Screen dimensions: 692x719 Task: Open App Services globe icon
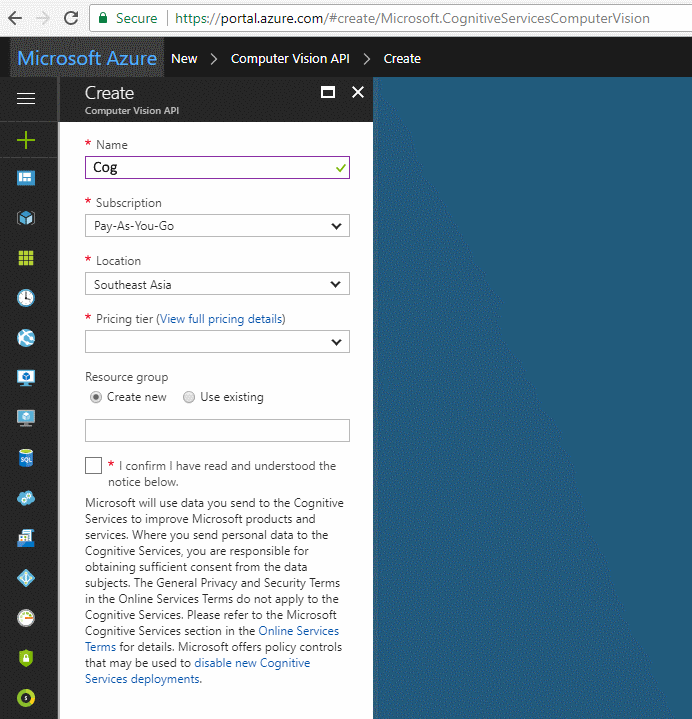pos(26,338)
